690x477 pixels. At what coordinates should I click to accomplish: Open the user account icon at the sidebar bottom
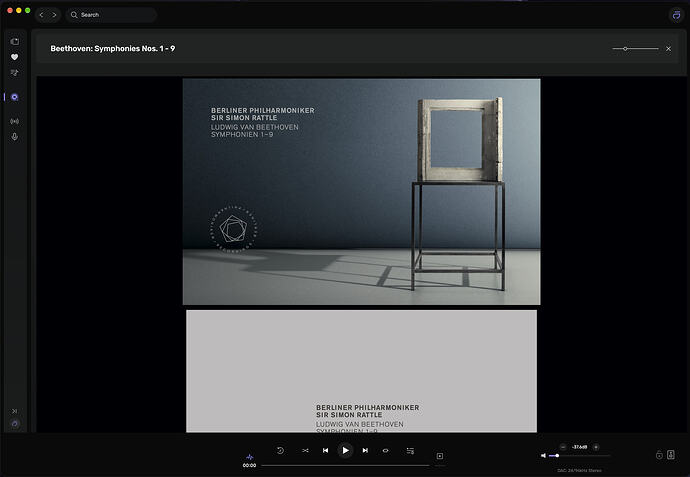point(15,424)
